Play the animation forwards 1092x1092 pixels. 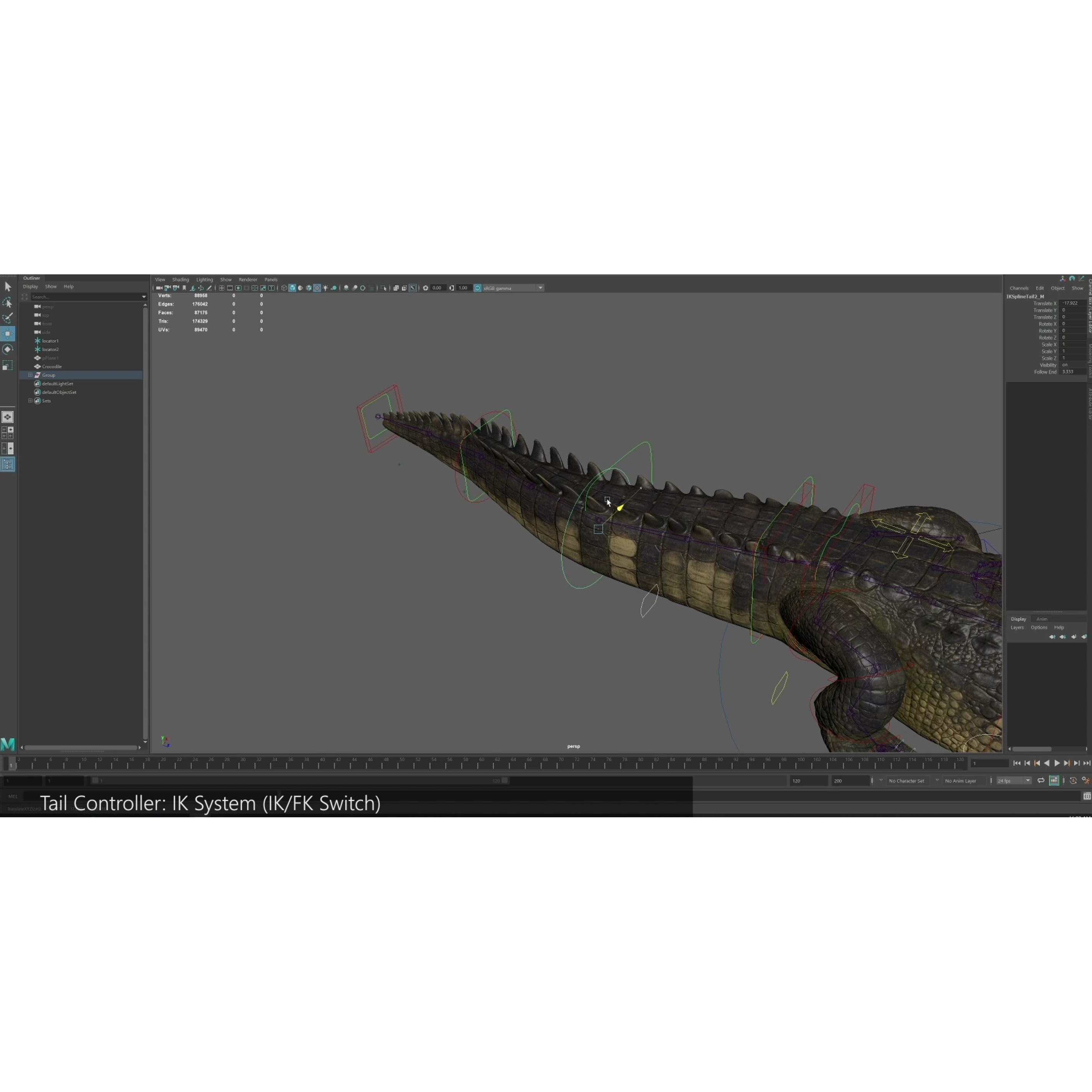tap(1057, 763)
